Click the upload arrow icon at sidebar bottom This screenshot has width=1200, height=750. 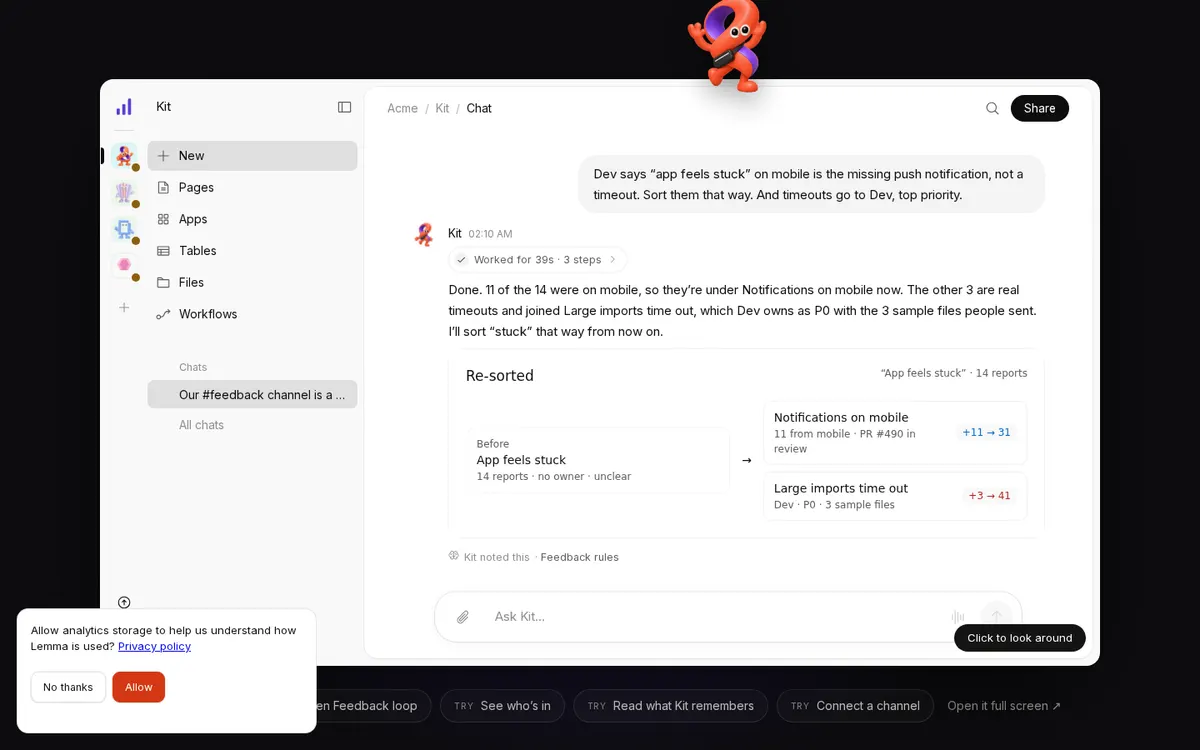[124, 602]
